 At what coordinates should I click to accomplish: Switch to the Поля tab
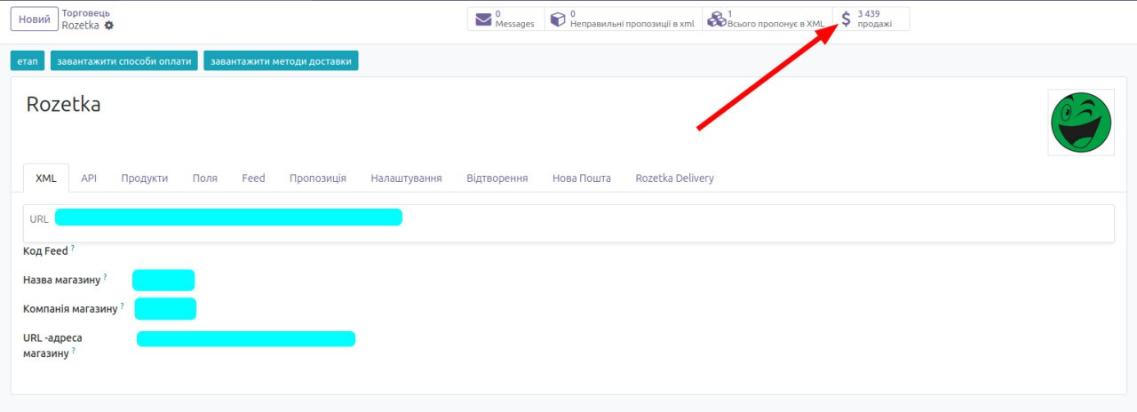(x=205, y=178)
